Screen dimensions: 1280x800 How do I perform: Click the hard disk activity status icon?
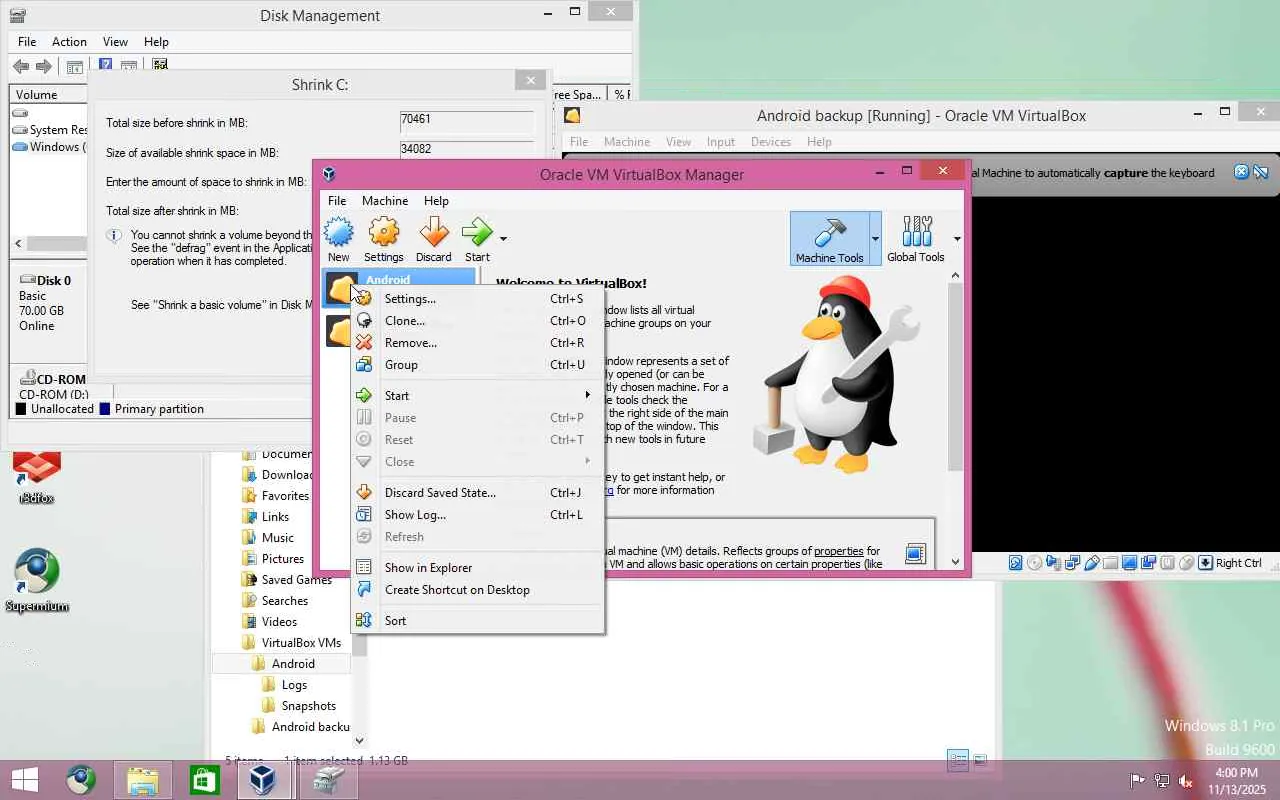pos(1015,563)
